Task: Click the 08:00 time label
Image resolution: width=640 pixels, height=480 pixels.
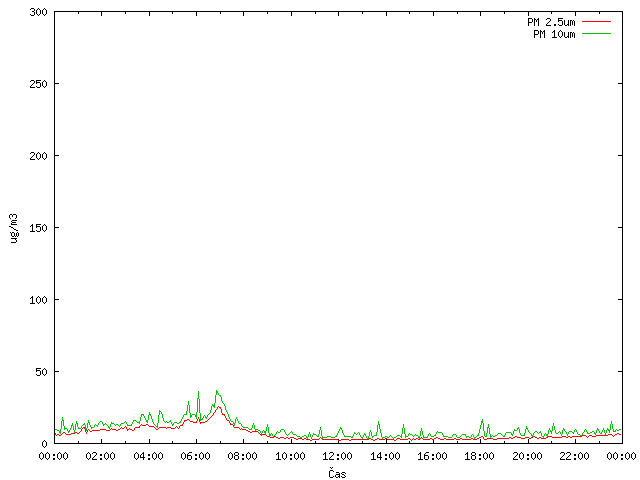Action: click(x=243, y=456)
